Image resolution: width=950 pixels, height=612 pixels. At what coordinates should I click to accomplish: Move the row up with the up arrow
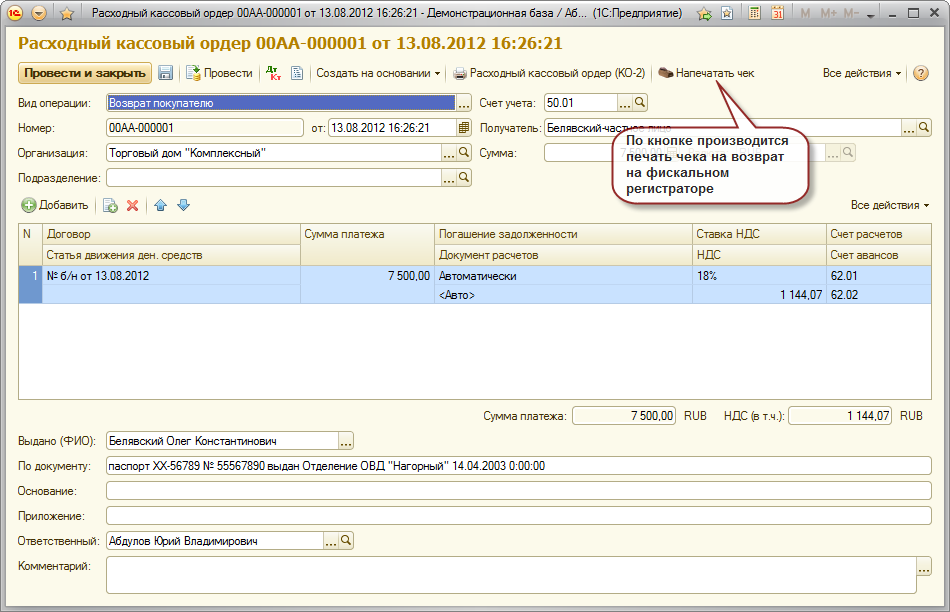tap(160, 205)
